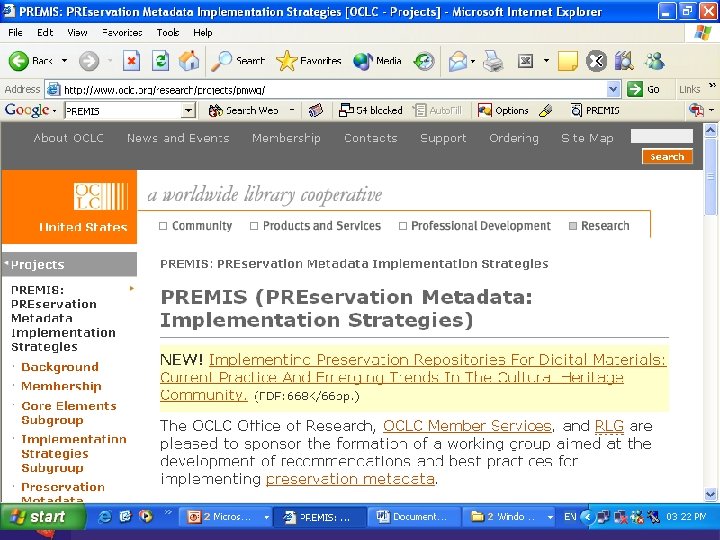Refresh the page with the Refresh icon
Viewport: 720px width, 540px height.
click(160, 61)
